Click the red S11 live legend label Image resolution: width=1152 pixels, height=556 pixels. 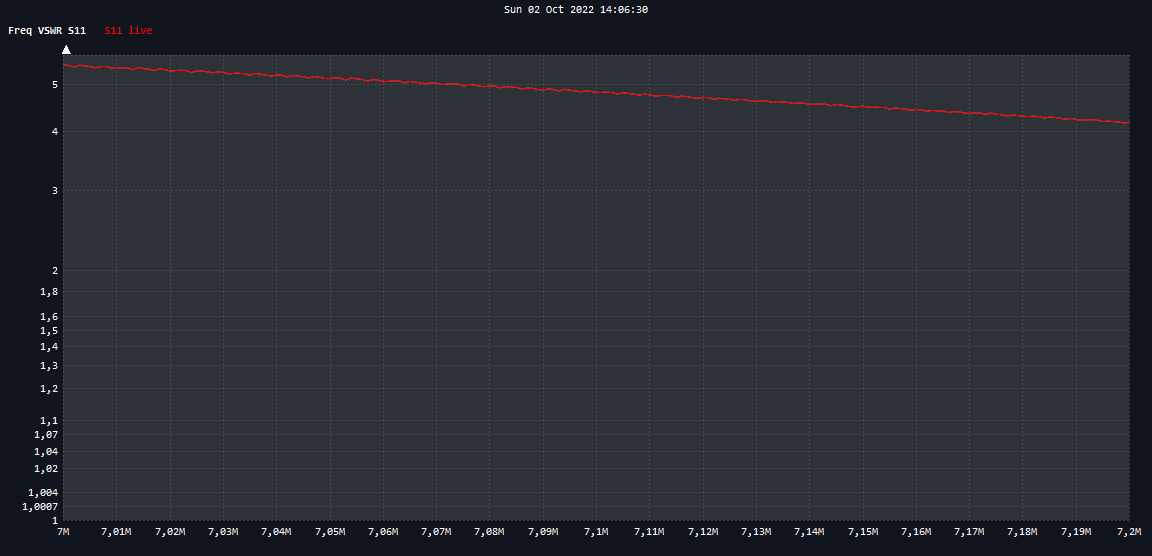(128, 31)
